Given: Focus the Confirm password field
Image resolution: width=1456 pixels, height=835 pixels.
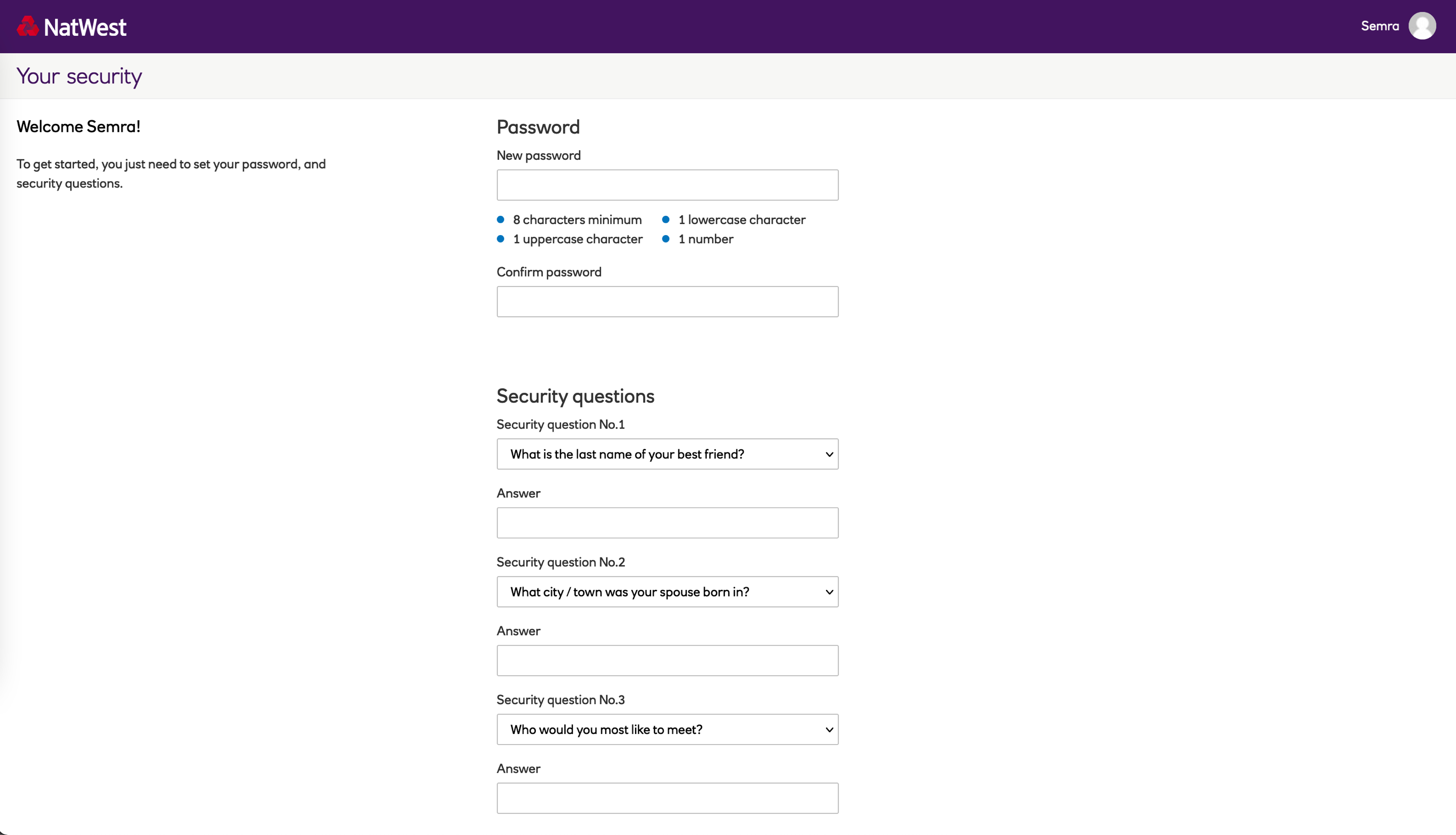Looking at the screenshot, I should pos(667,302).
